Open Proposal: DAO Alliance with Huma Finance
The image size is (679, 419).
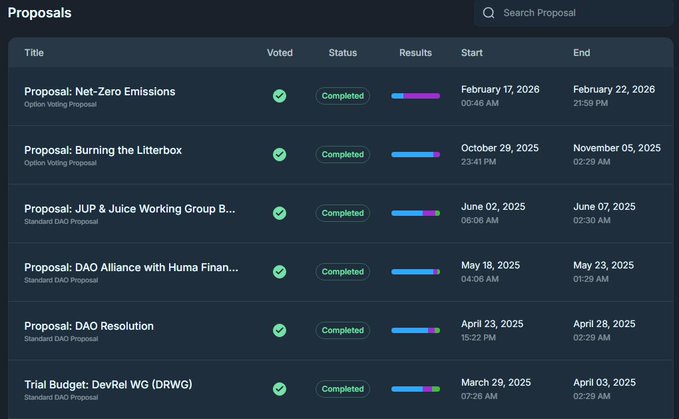tap(131, 268)
